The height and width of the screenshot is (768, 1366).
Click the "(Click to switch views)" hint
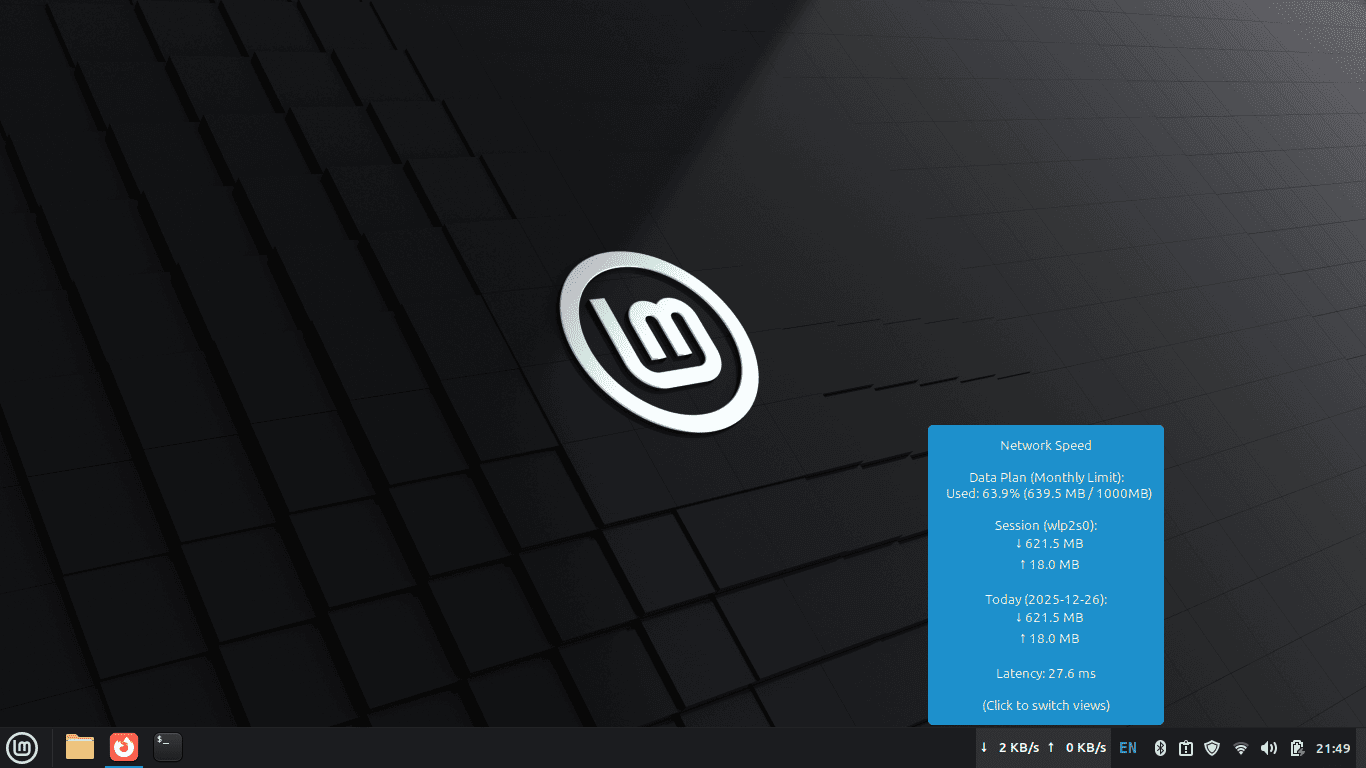pos(1046,705)
